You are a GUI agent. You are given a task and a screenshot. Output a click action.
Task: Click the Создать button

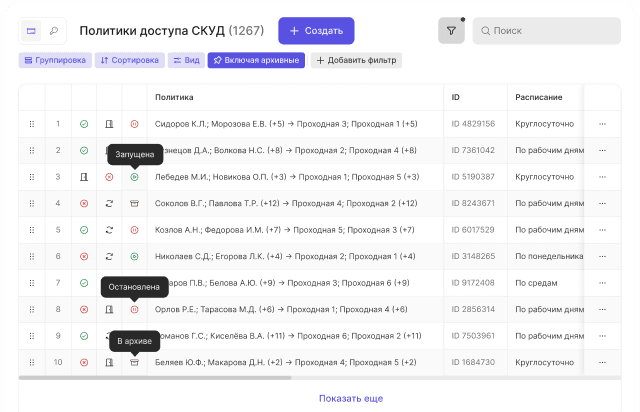[x=316, y=31]
